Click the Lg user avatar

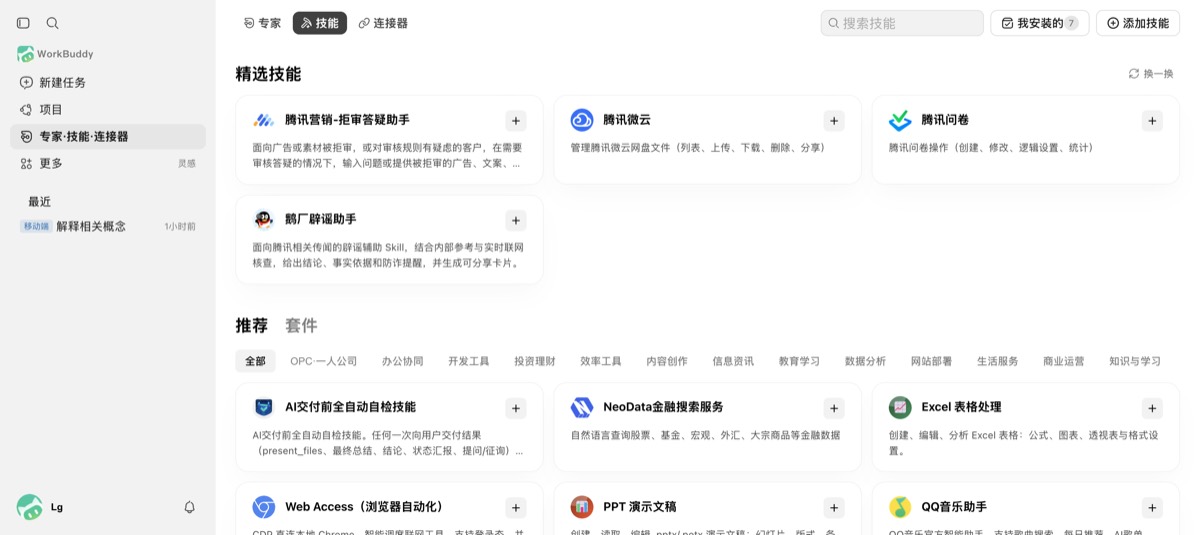(x=29, y=507)
